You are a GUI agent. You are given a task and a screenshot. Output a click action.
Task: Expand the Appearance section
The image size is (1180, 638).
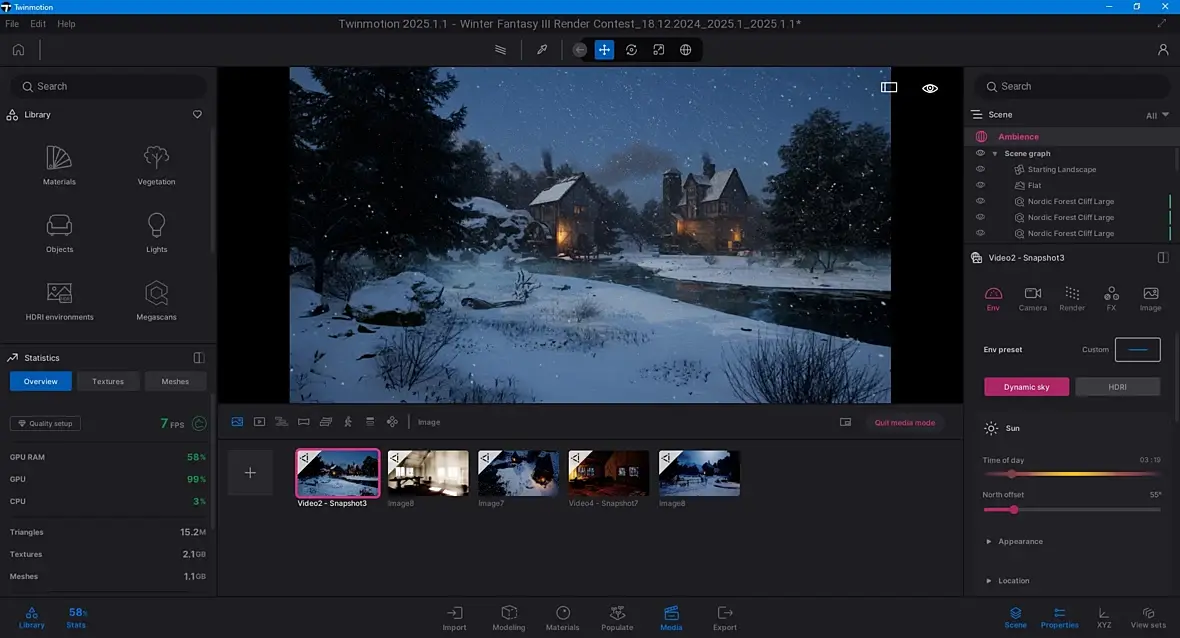1018,541
